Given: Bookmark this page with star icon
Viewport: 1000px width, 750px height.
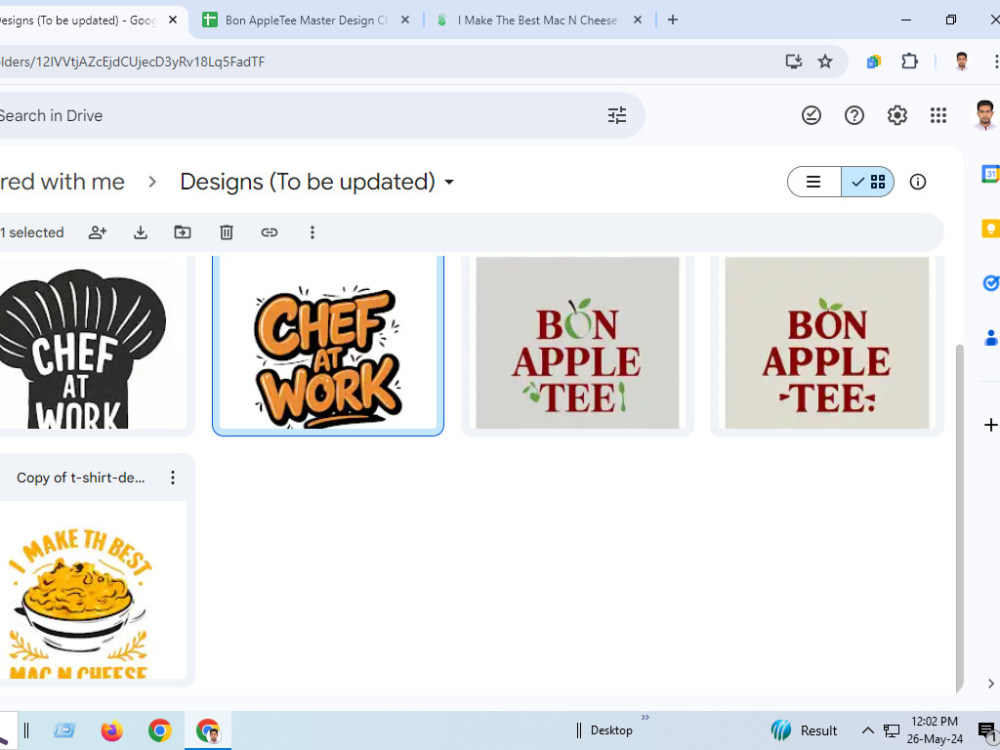Looking at the screenshot, I should pyautogui.click(x=825, y=61).
